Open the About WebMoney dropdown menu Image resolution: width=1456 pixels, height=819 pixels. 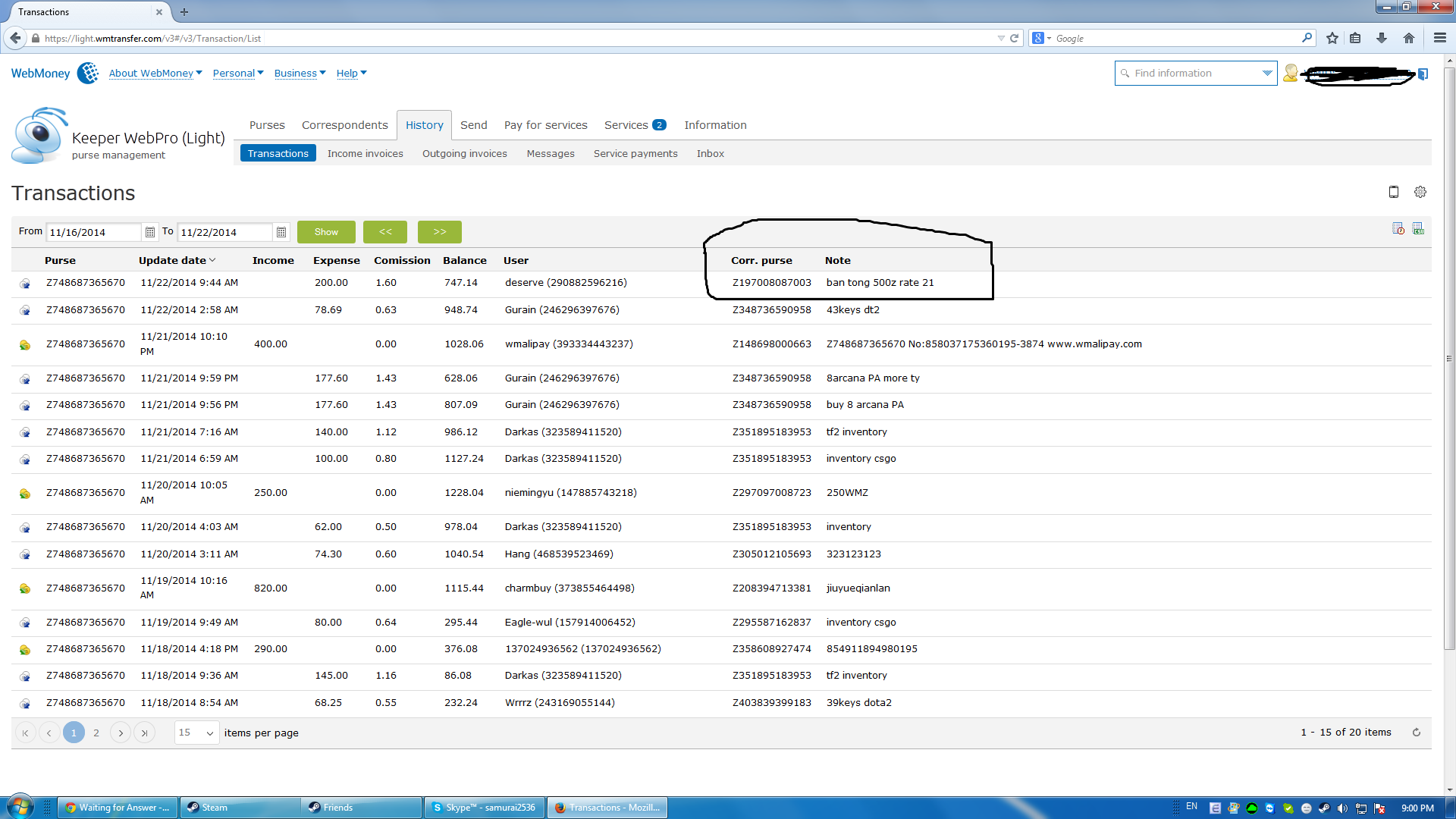tap(155, 73)
